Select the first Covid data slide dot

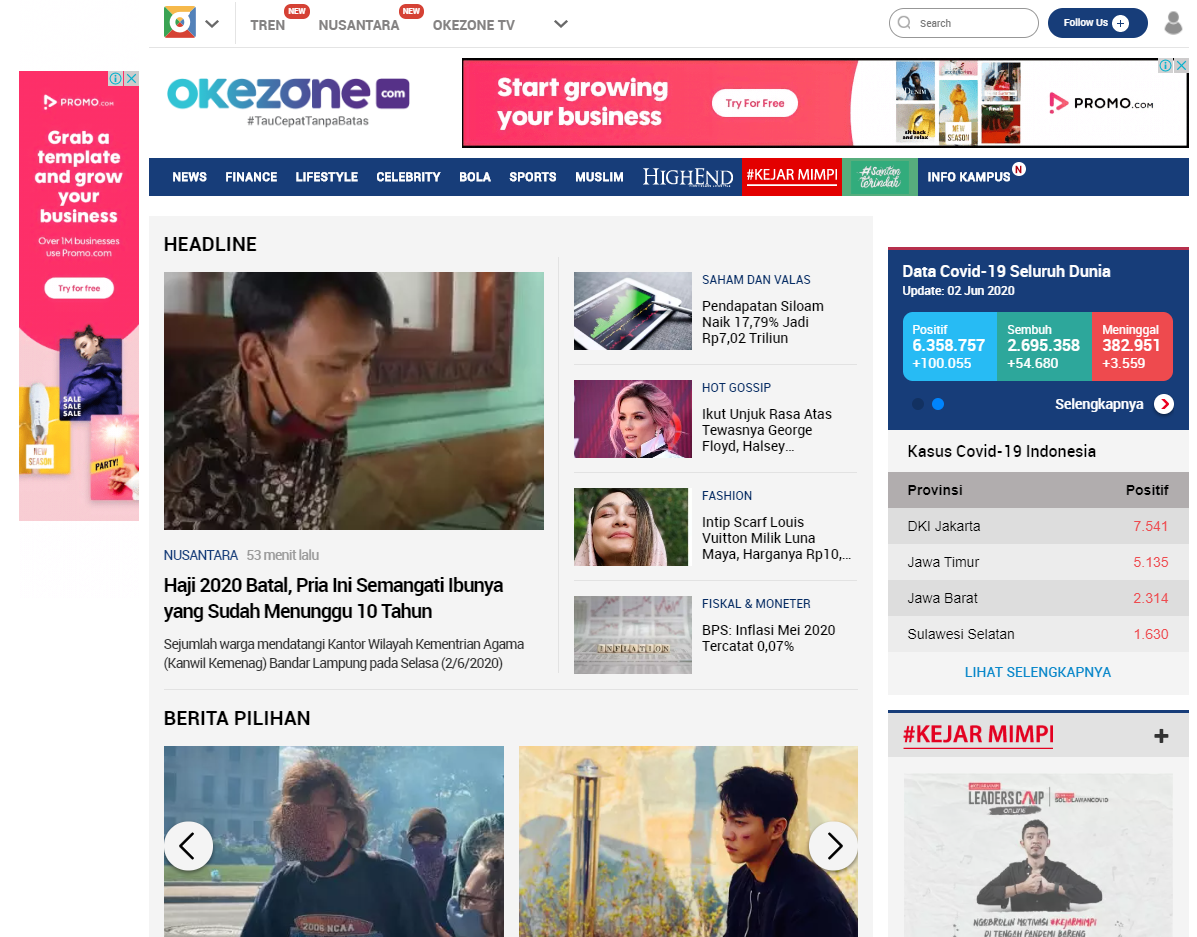918,404
